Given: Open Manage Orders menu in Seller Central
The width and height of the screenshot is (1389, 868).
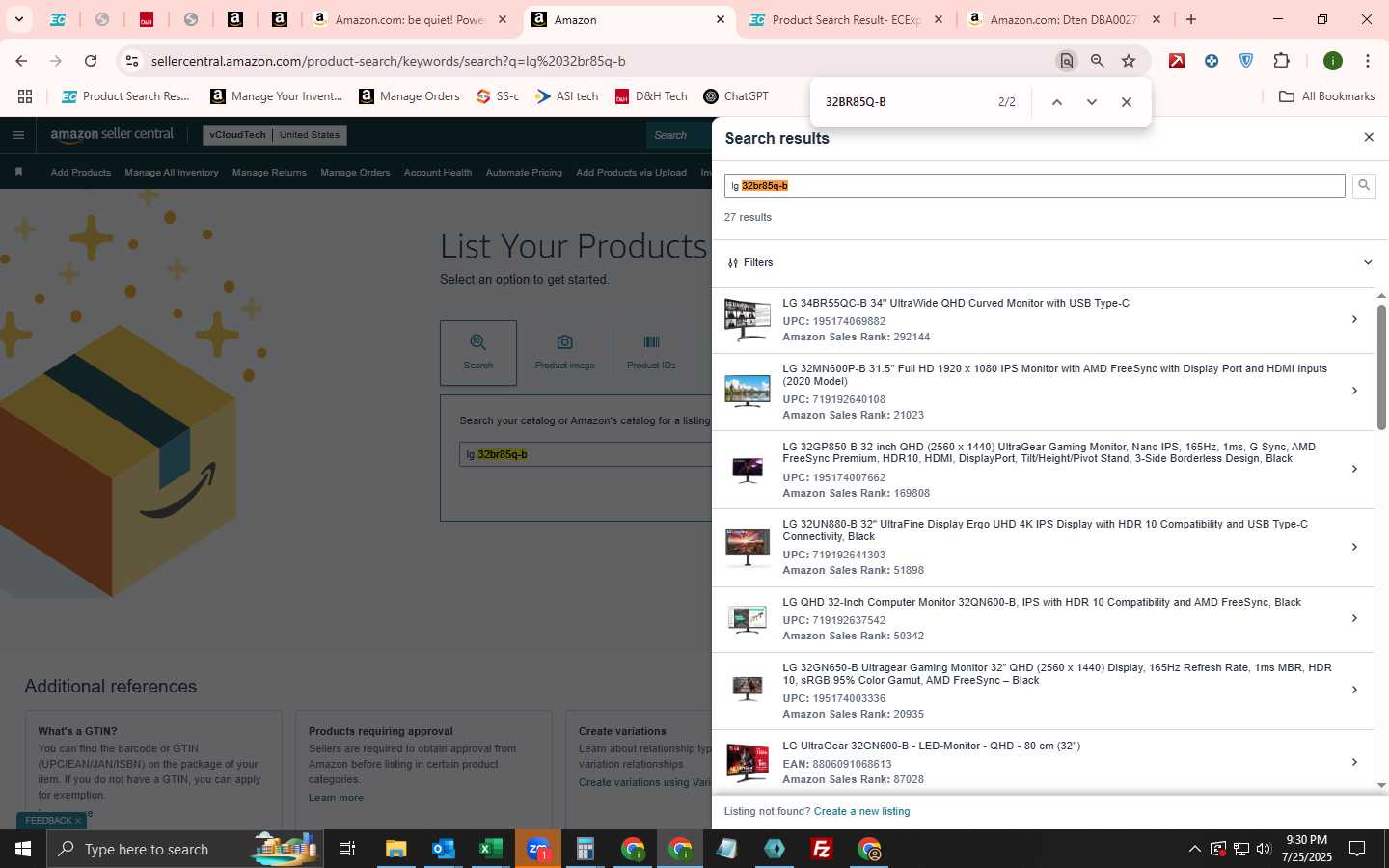Looking at the screenshot, I should [x=355, y=173].
